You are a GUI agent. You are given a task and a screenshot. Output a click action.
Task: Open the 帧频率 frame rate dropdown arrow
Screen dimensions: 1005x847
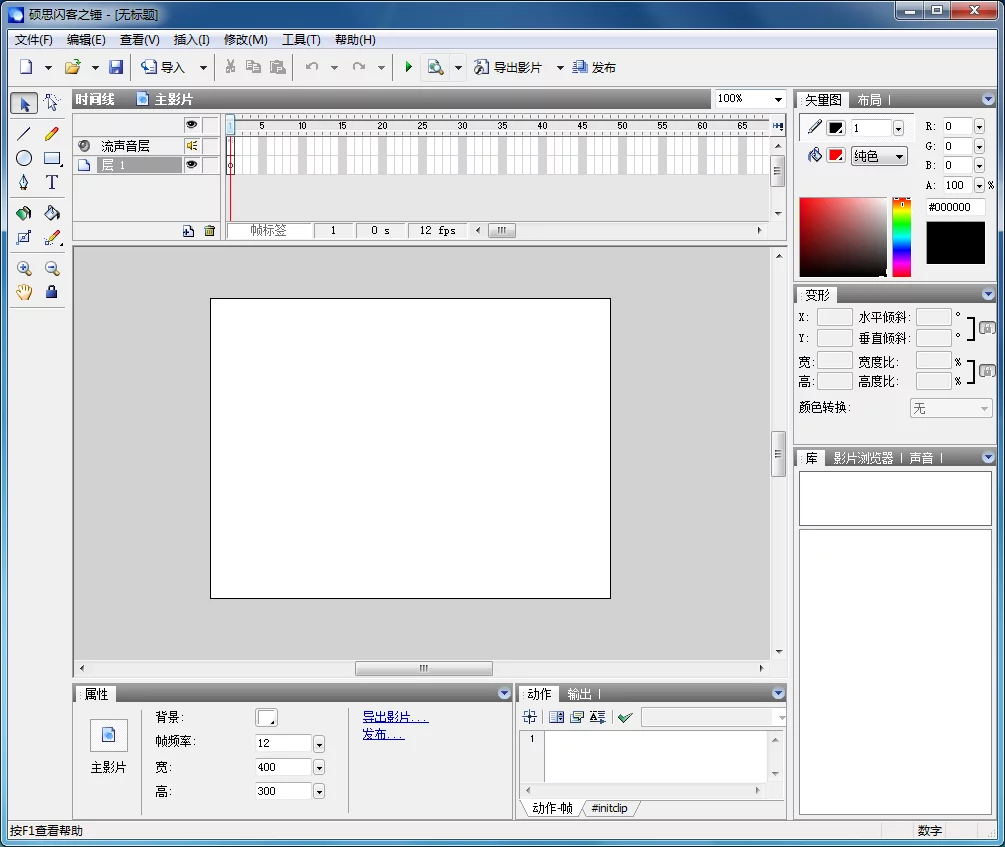click(x=319, y=744)
